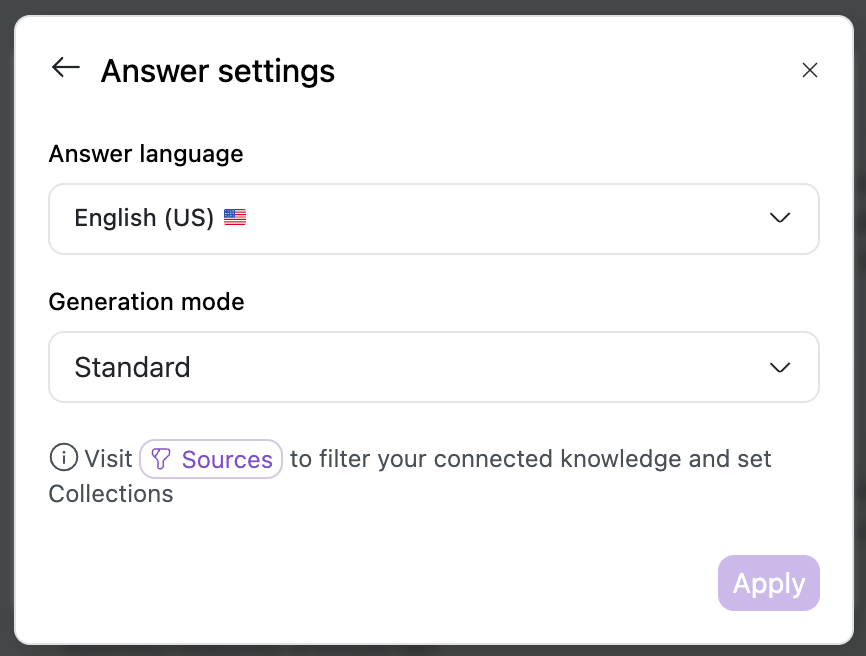Screen dimensions: 866x656
Task: Click the empty area left of Apply
Action: tap(400, 583)
